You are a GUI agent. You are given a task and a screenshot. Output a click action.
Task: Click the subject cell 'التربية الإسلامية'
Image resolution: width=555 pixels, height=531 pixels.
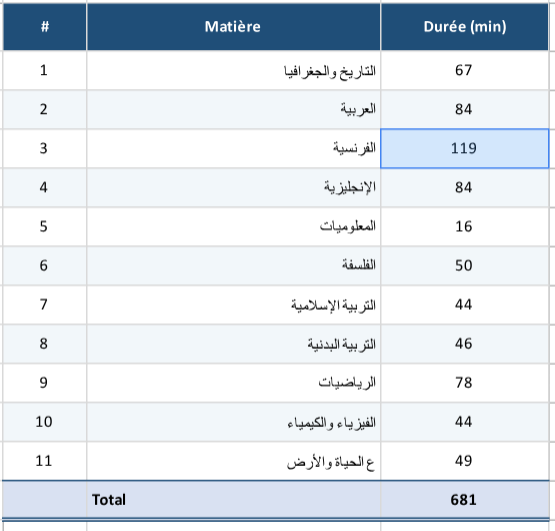point(234,305)
